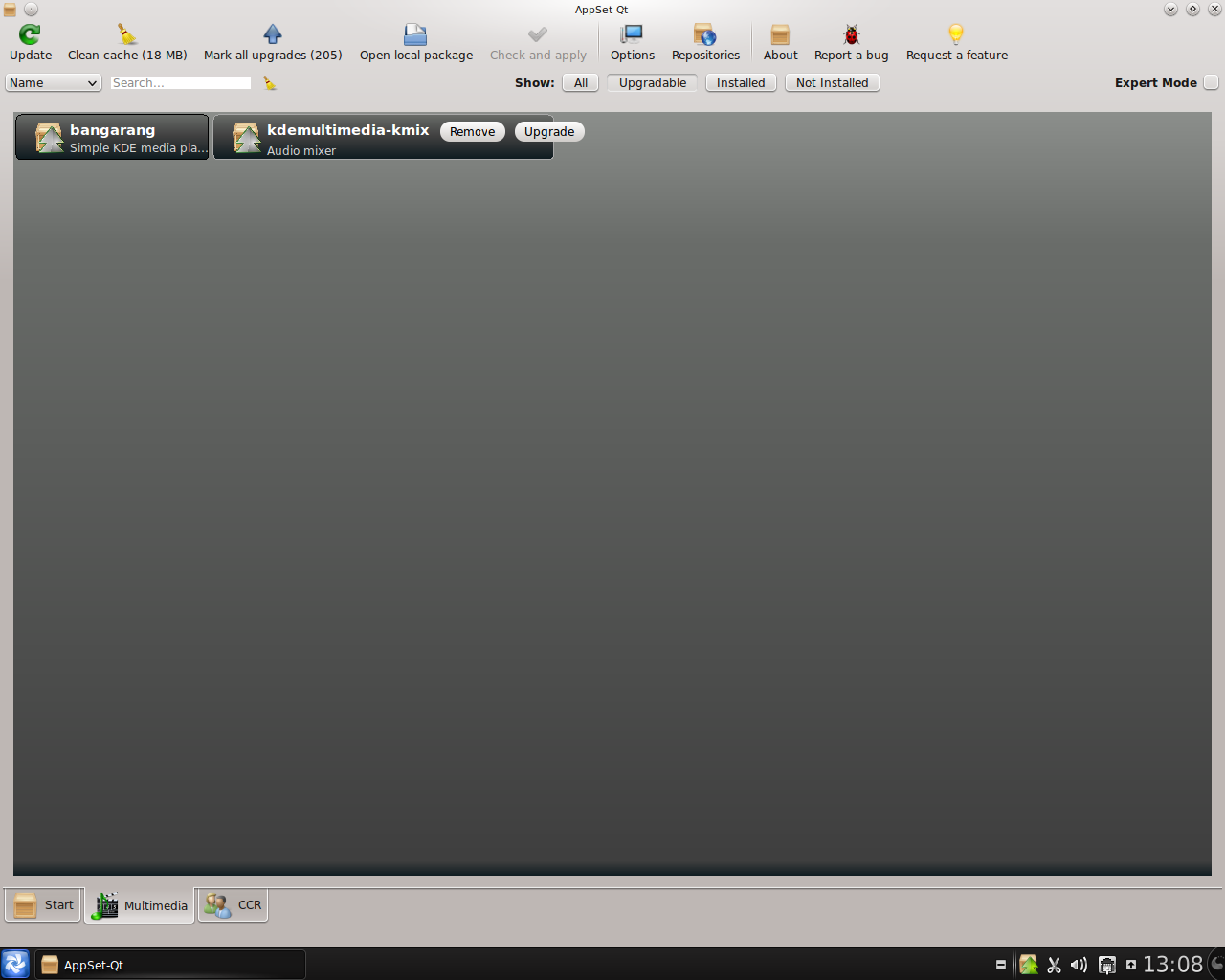Mark all 205 upgrades

pyautogui.click(x=273, y=44)
